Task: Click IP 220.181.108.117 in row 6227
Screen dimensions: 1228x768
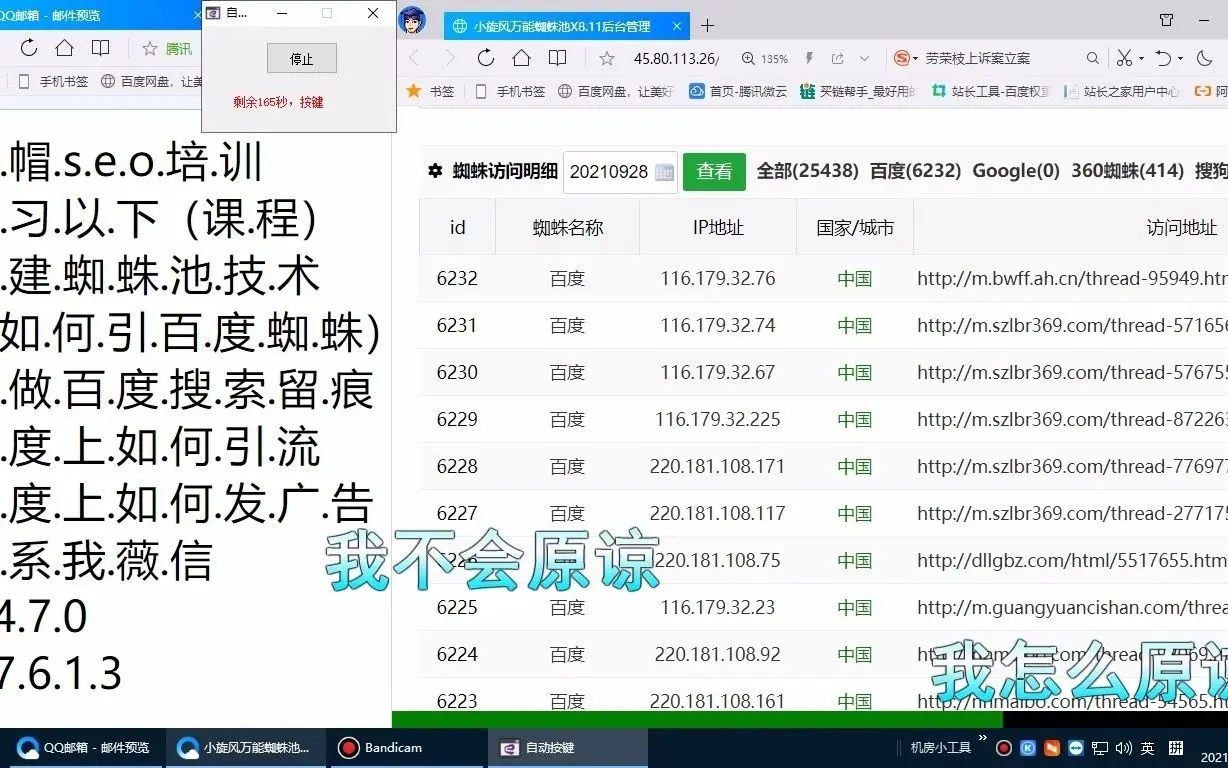Action: 717,513
